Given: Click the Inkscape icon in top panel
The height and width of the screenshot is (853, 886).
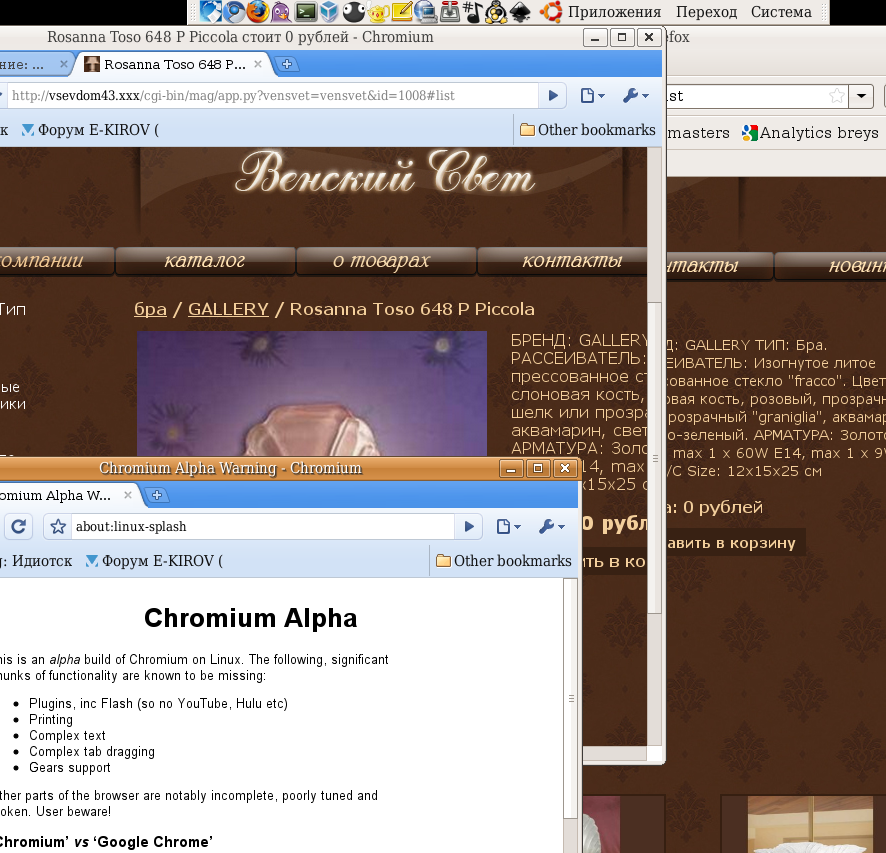Looking at the screenshot, I should (x=519, y=12).
